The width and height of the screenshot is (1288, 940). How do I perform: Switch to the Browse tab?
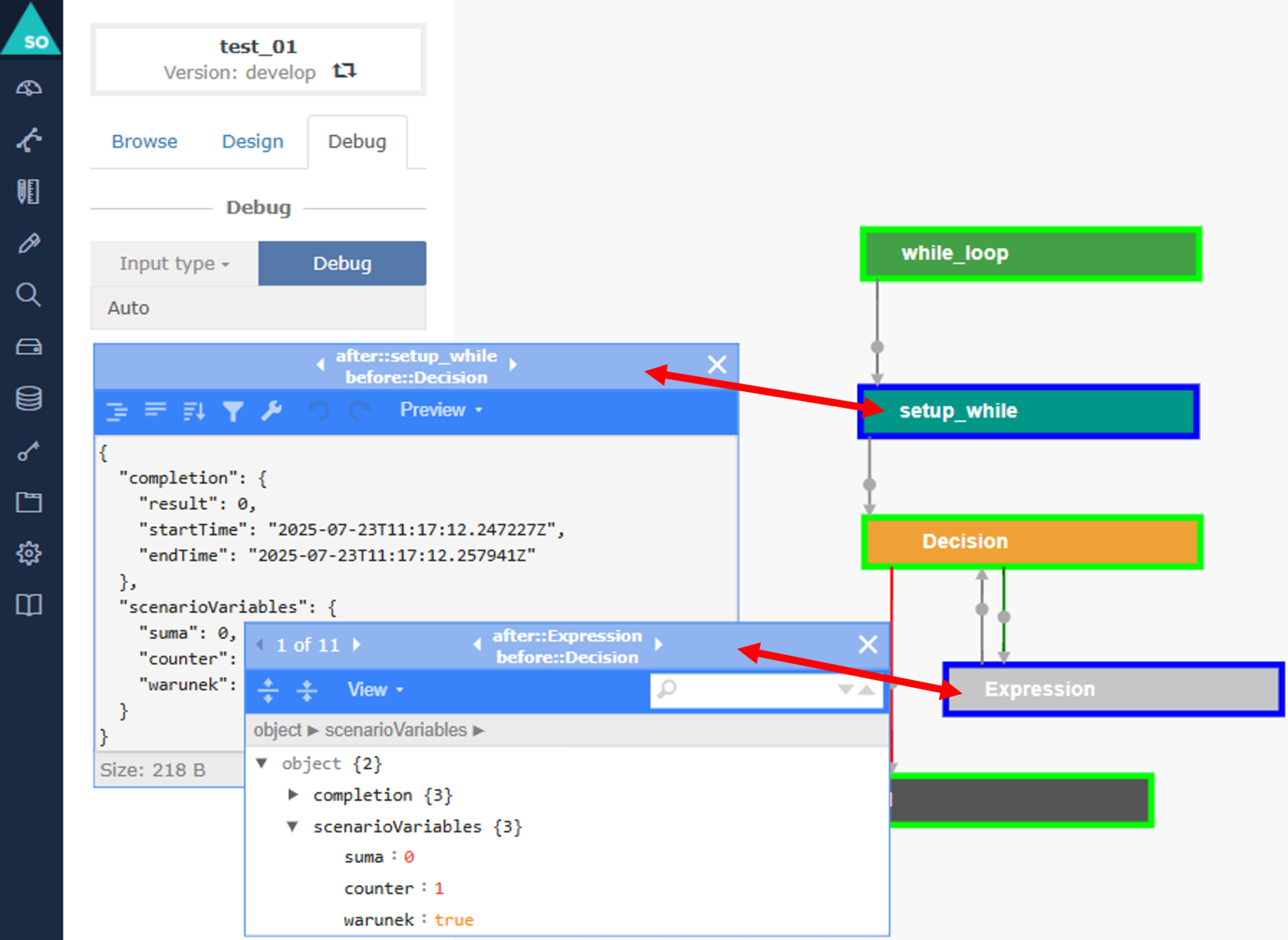[x=144, y=142]
